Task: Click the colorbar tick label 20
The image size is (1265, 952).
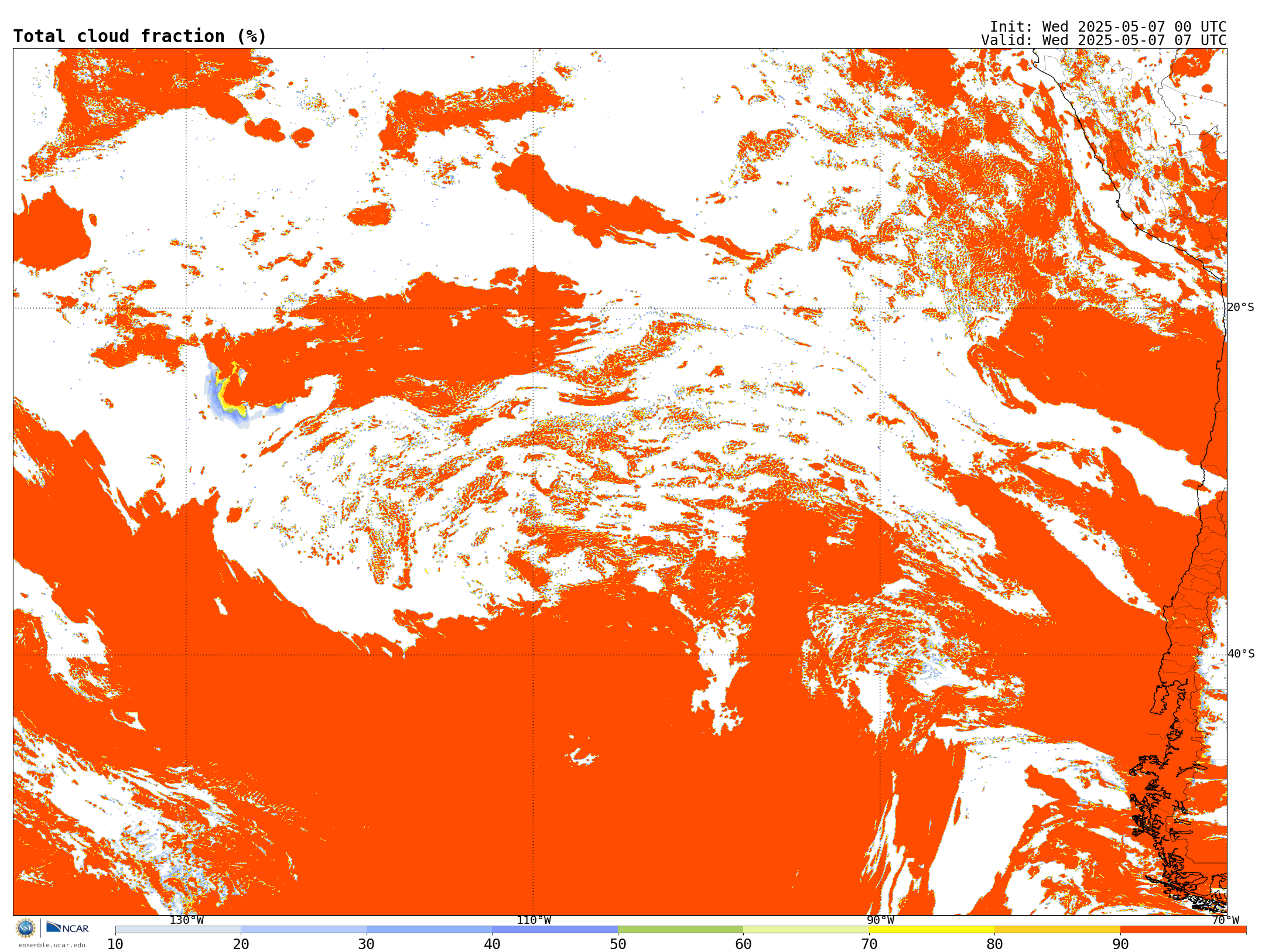Action: 241,944
